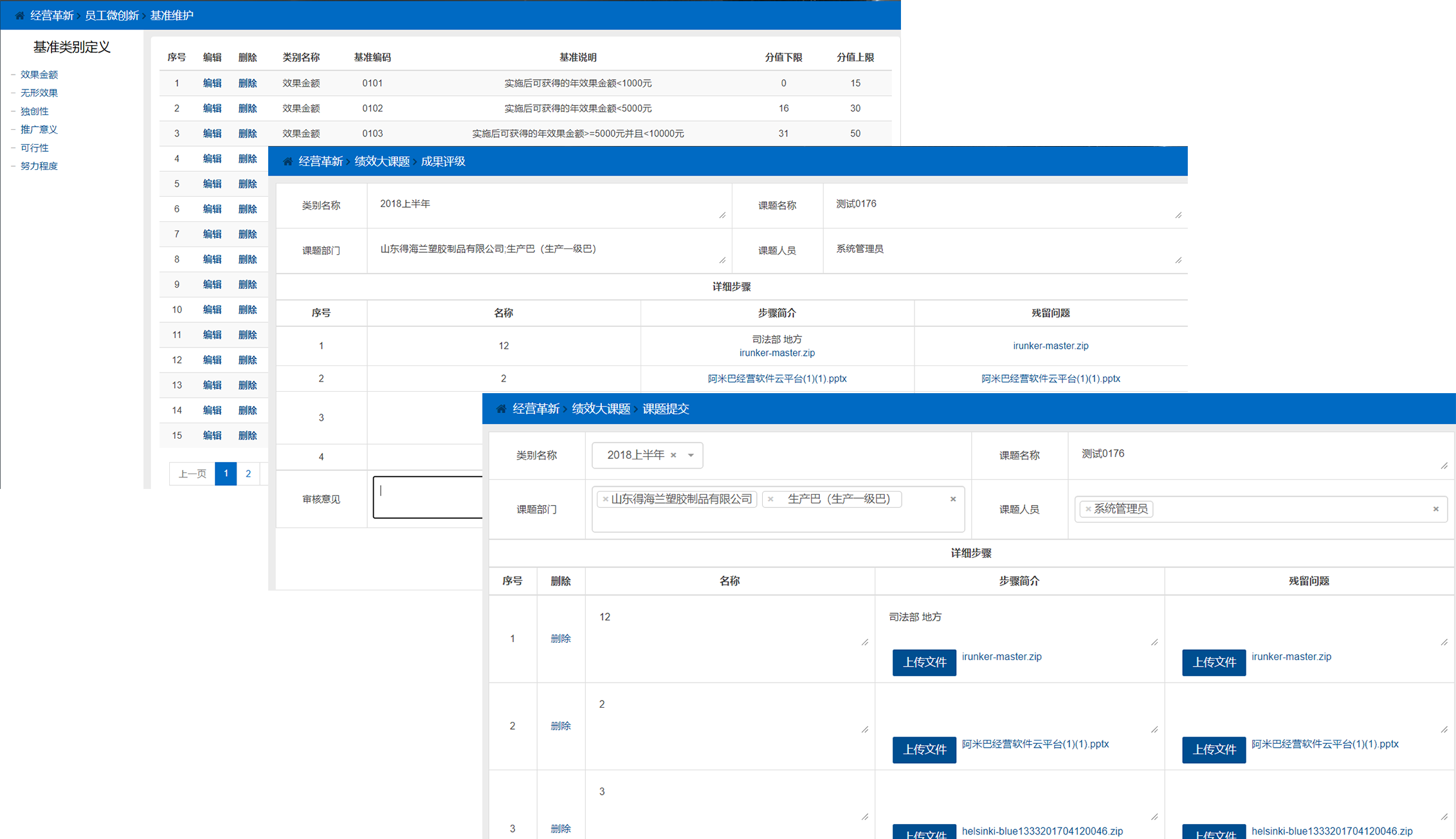This screenshot has width=1456, height=839.
Task: Remove the 山东得海兰塑胶制品有限公司 tag
Action: click(x=605, y=499)
